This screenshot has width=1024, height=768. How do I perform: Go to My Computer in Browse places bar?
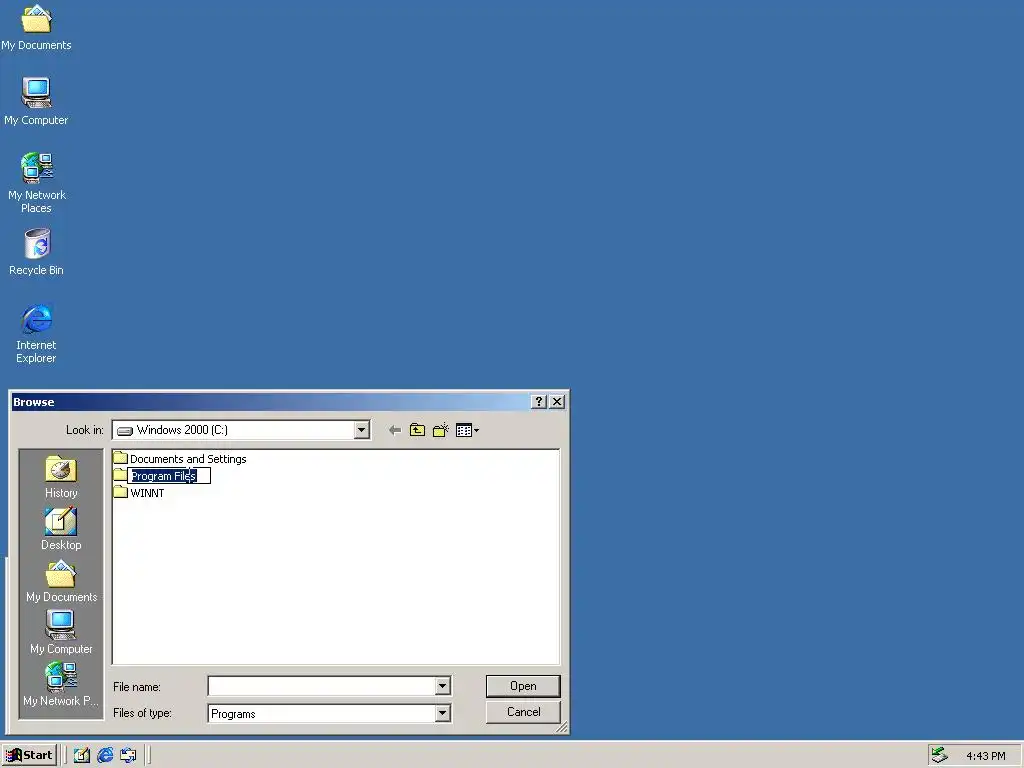pos(61,633)
